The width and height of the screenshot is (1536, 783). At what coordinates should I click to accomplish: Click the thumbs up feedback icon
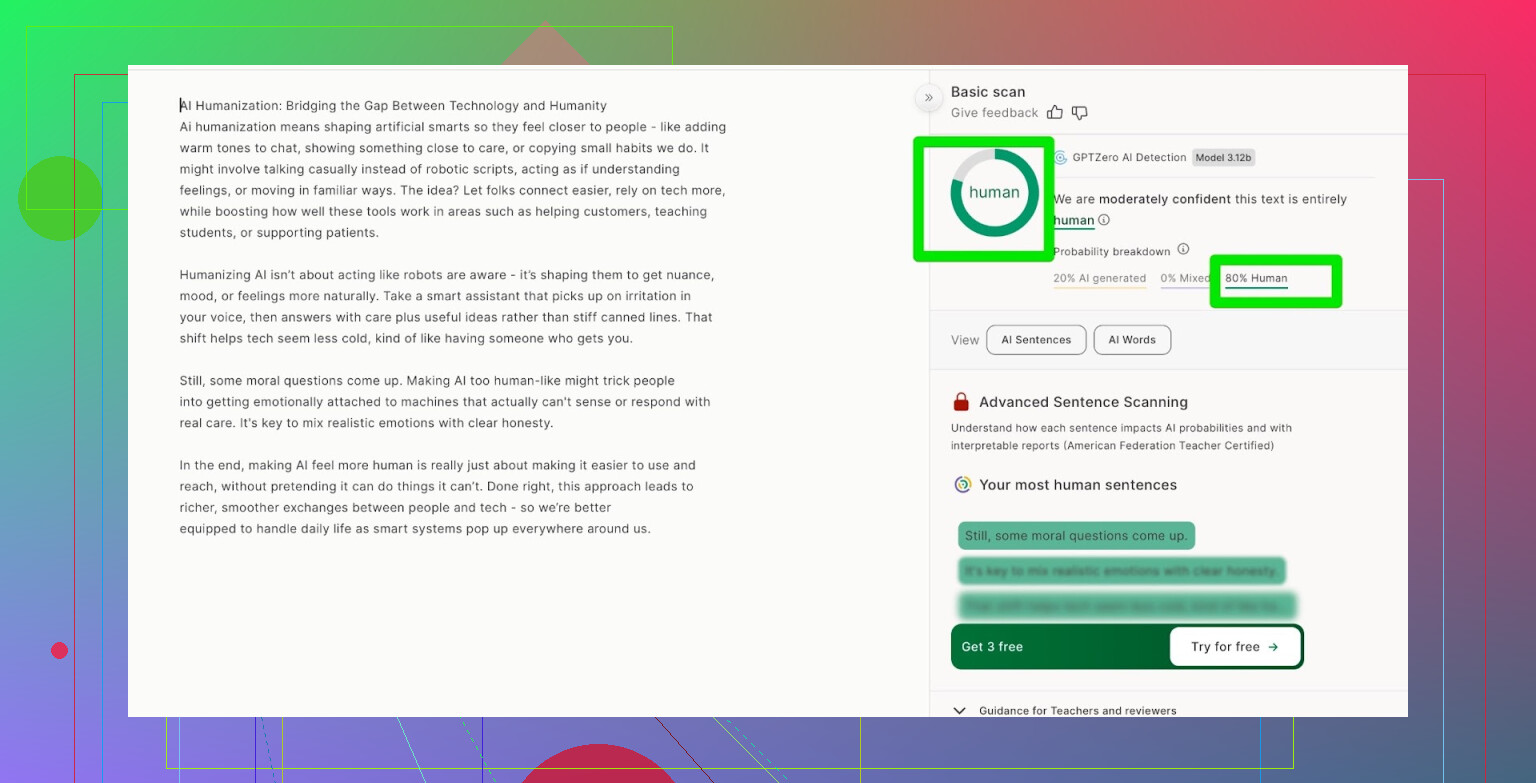click(x=1056, y=113)
